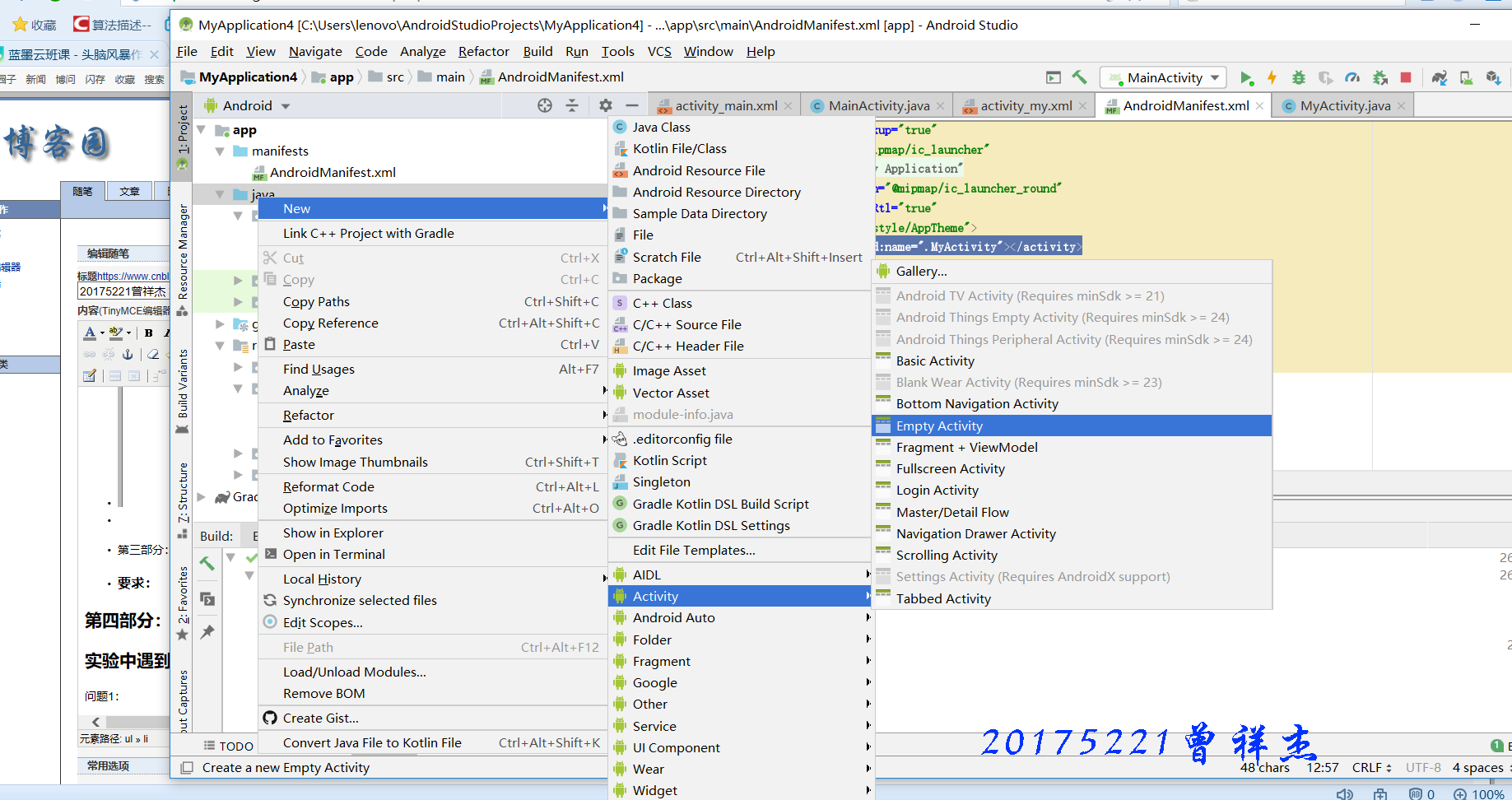The width and height of the screenshot is (1512, 800).
Task: Click CRLF line separator in status bar
Action: pos(1371,767)
